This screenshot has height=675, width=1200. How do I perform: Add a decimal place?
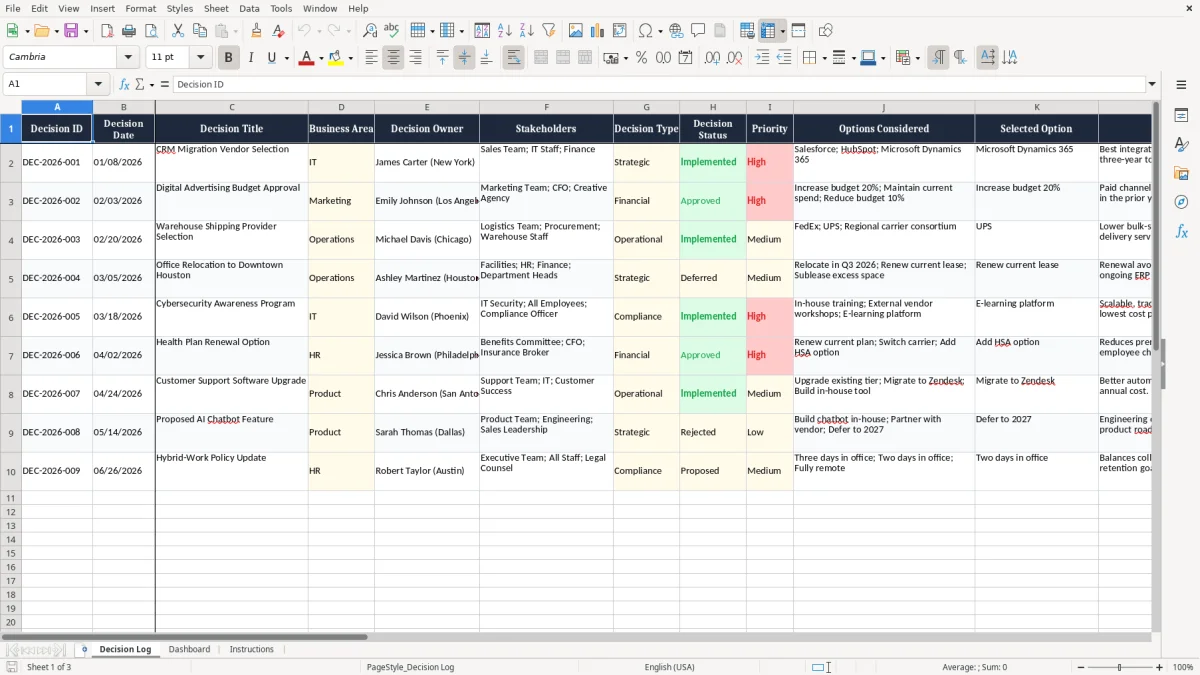712,58
